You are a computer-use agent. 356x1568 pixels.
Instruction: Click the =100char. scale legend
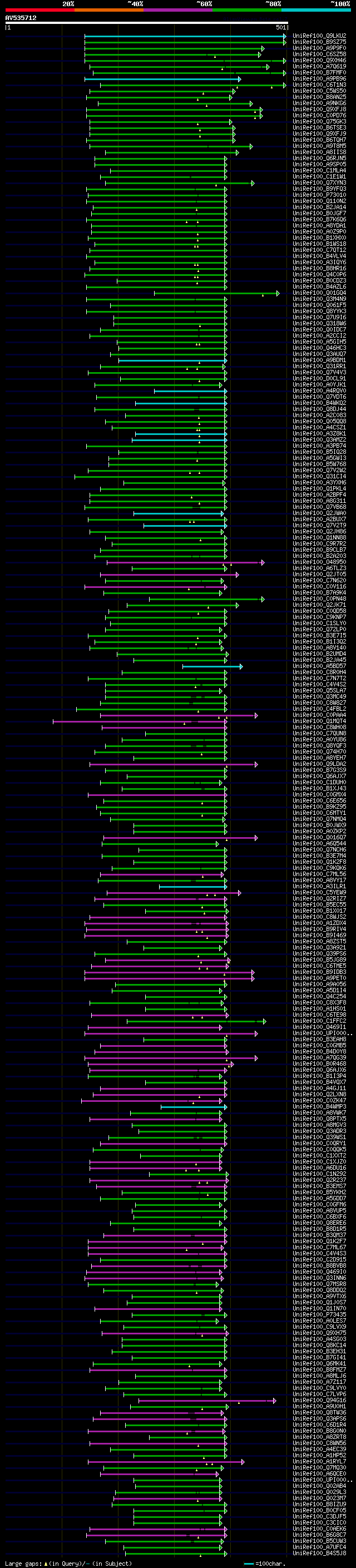[x=264, y=1563]
